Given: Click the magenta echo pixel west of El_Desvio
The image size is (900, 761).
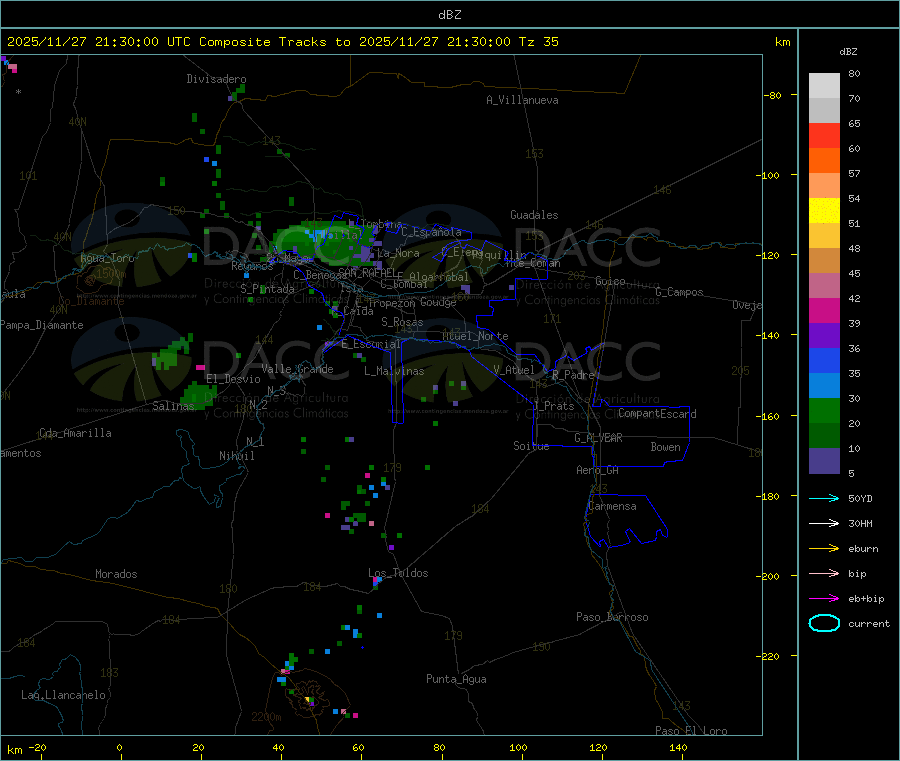Looking at the screenshot, I should tap(200, 367).
